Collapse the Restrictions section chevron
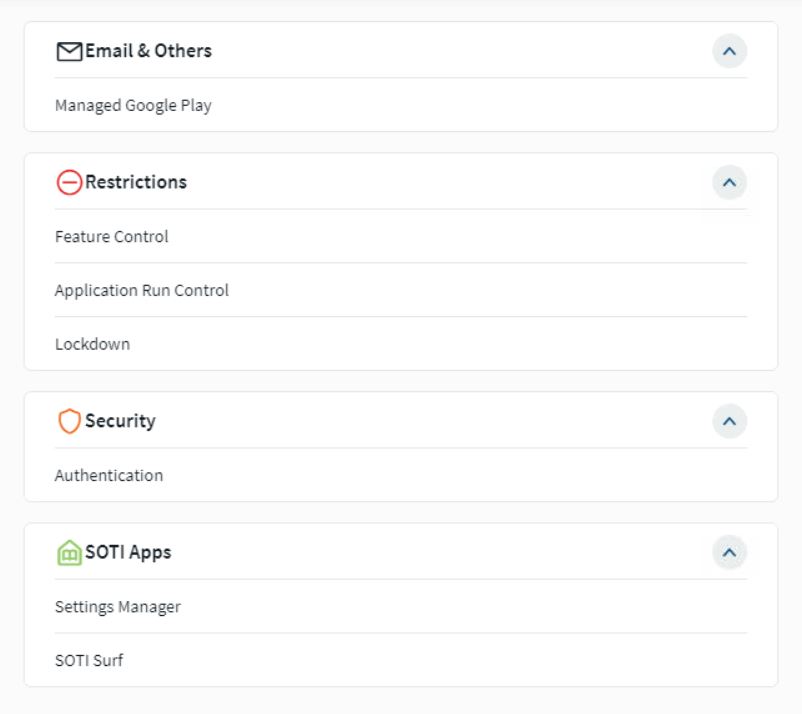This screenshot has width=802, height=714. click(x=729, y=183)
